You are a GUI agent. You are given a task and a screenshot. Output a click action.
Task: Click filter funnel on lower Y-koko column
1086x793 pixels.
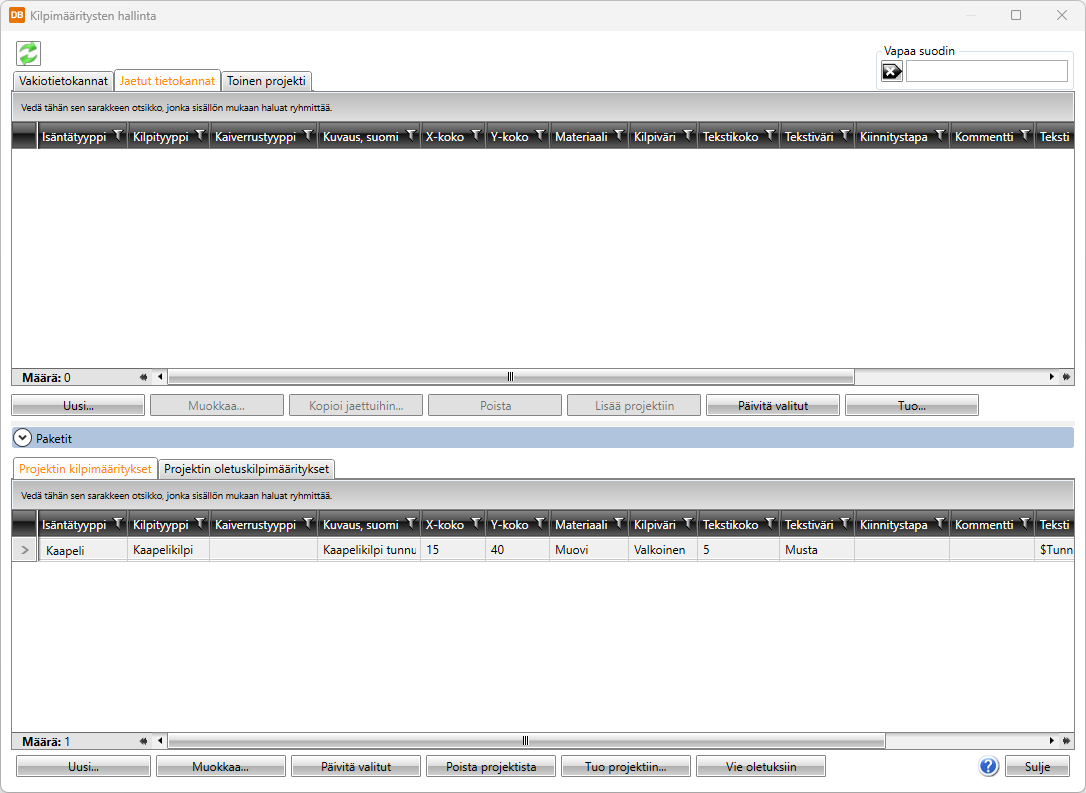(540, 523)
